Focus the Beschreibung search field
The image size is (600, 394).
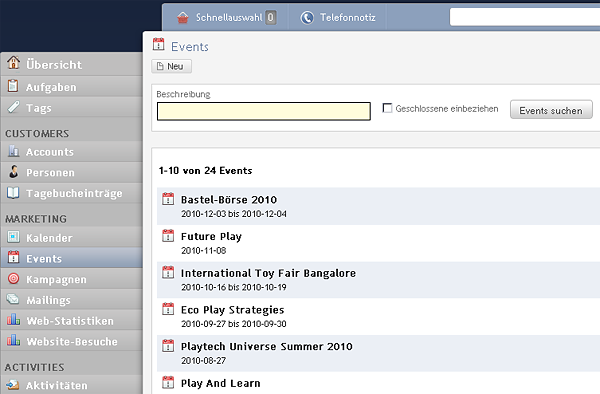[264, 111]
